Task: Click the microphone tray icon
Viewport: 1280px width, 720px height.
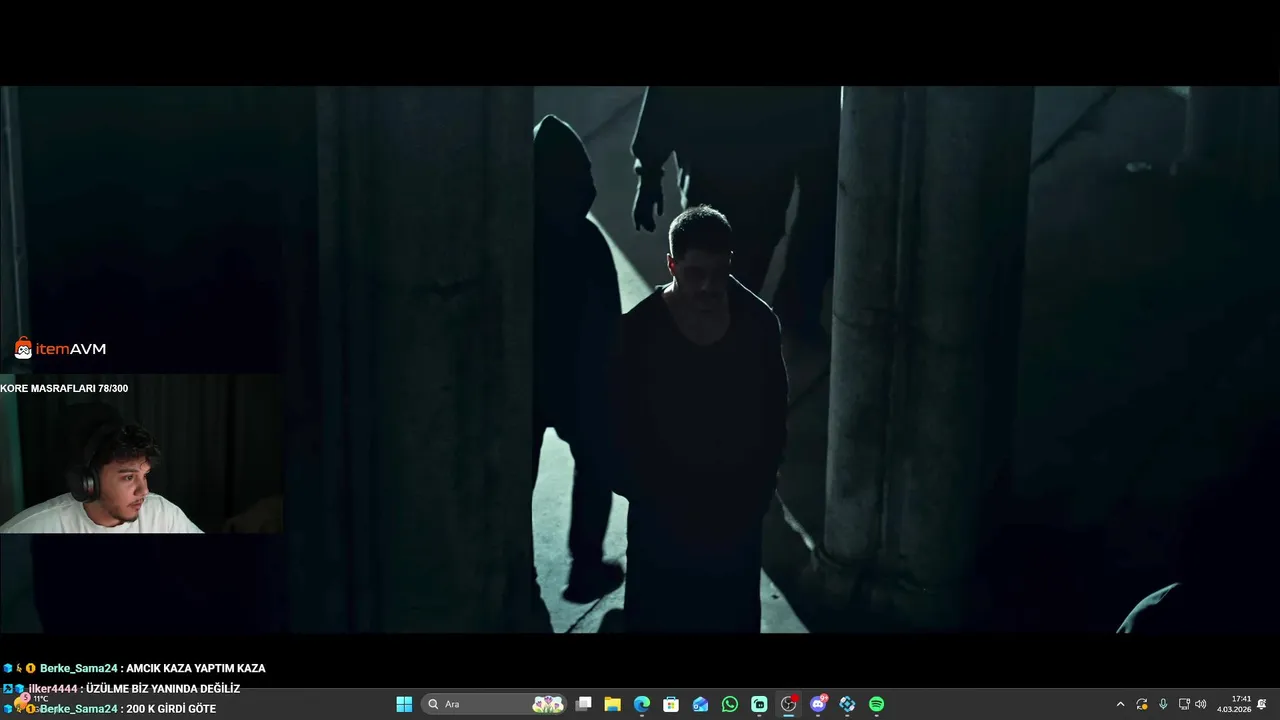Action: pyautogui.click(x=1163, y=704)
